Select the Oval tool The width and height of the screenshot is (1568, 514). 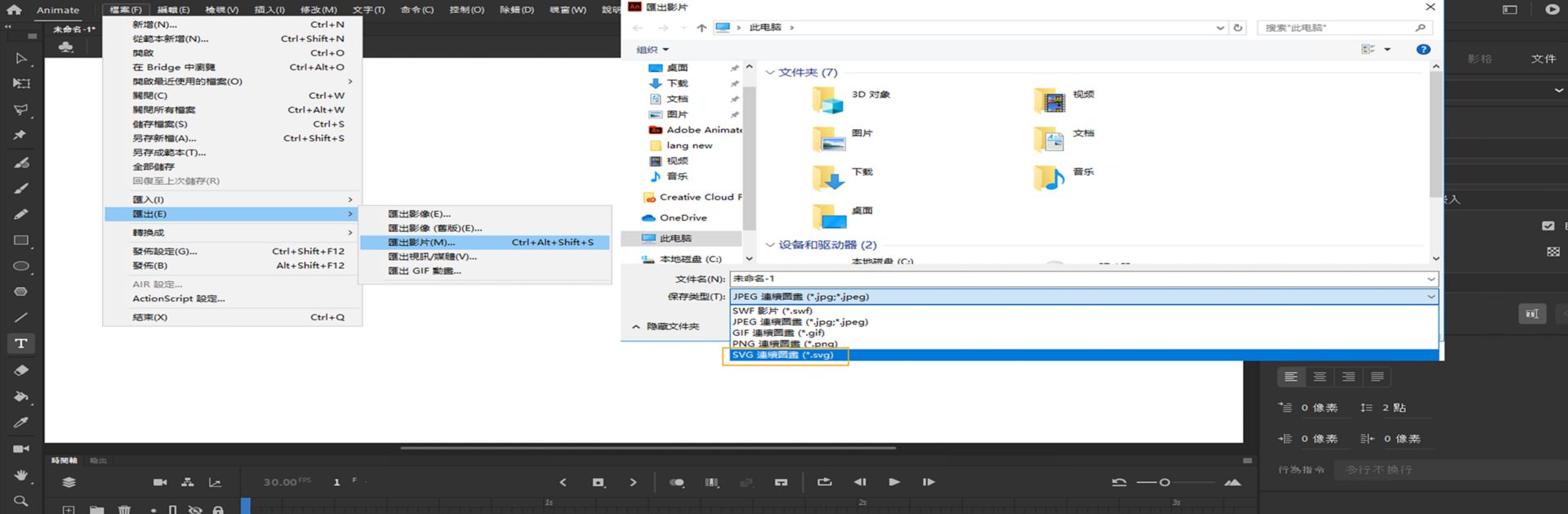point(21,266)
